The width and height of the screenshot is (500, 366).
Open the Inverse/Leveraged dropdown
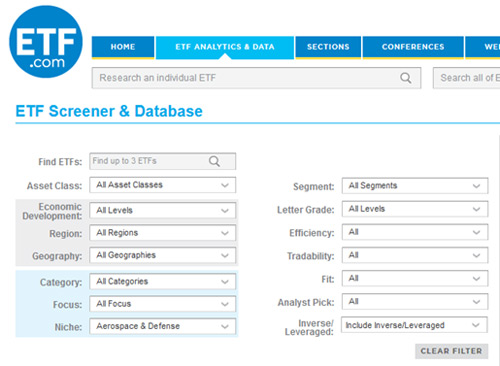point(414,325)
